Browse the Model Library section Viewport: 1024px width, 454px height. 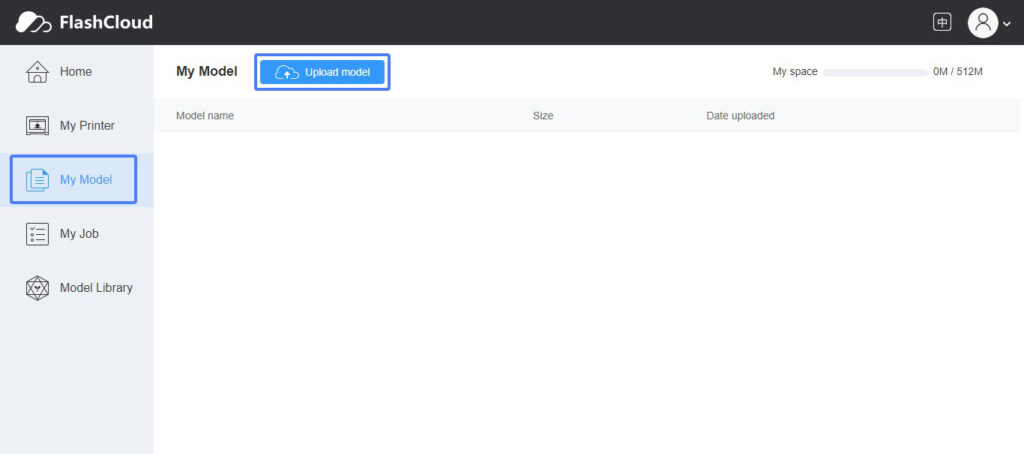tap(96, 287)
